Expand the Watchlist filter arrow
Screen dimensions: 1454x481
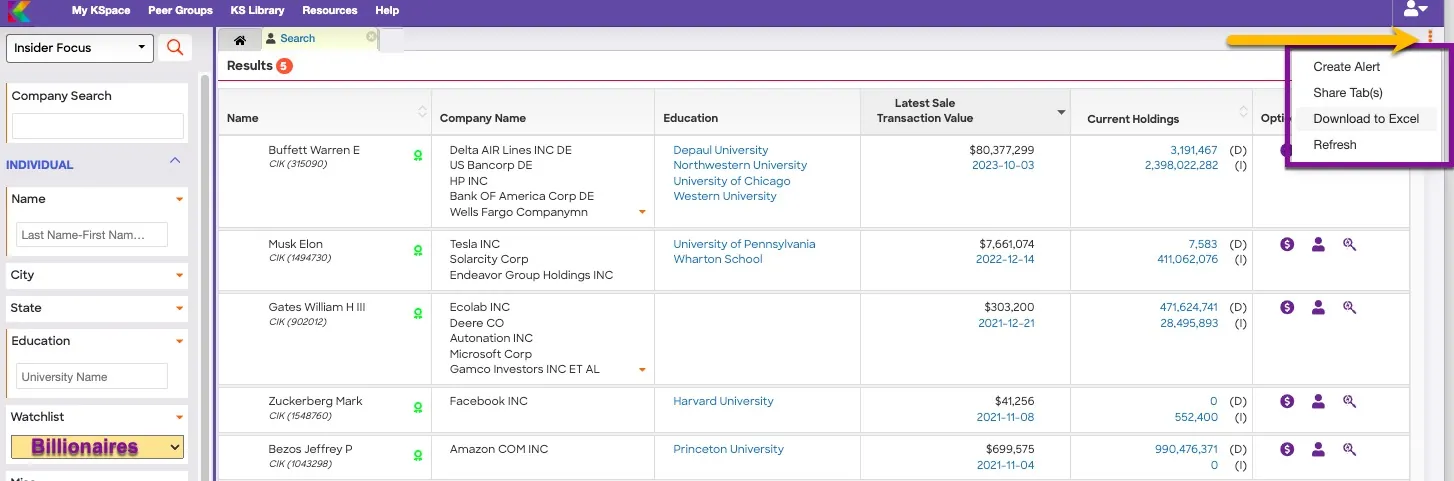[180, 417]
